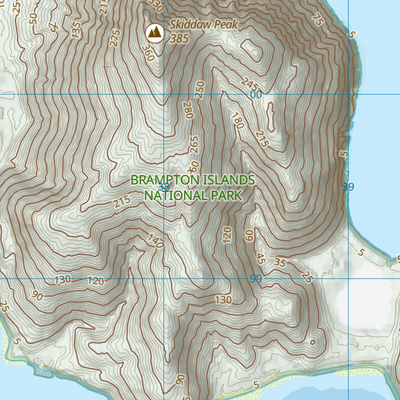Viewport: 400px width, 400px height.
Task: Click the 250 contour label
Action: [200, 89]
